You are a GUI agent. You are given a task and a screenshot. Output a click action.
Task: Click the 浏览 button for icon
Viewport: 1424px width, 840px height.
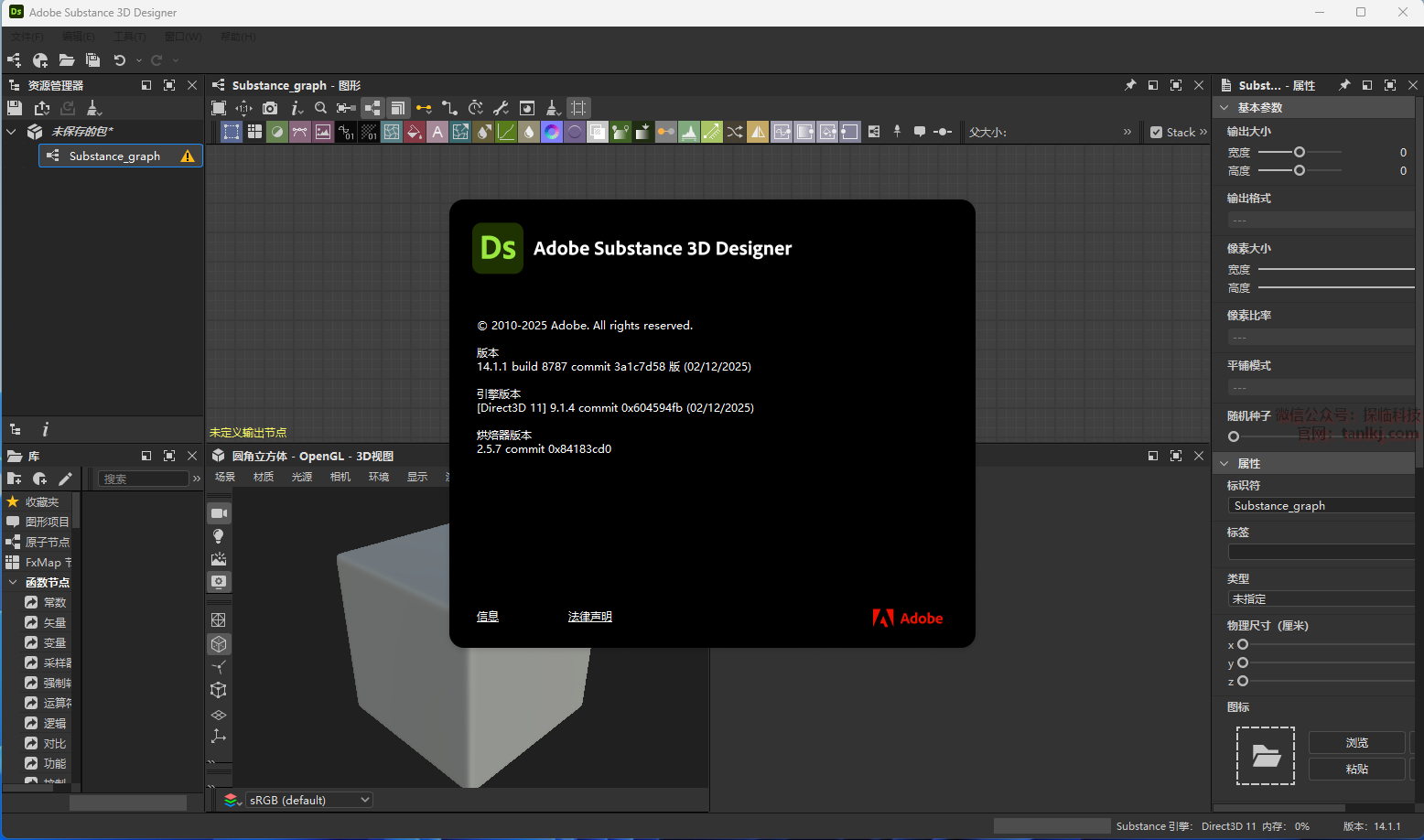tap(1356, 742)
